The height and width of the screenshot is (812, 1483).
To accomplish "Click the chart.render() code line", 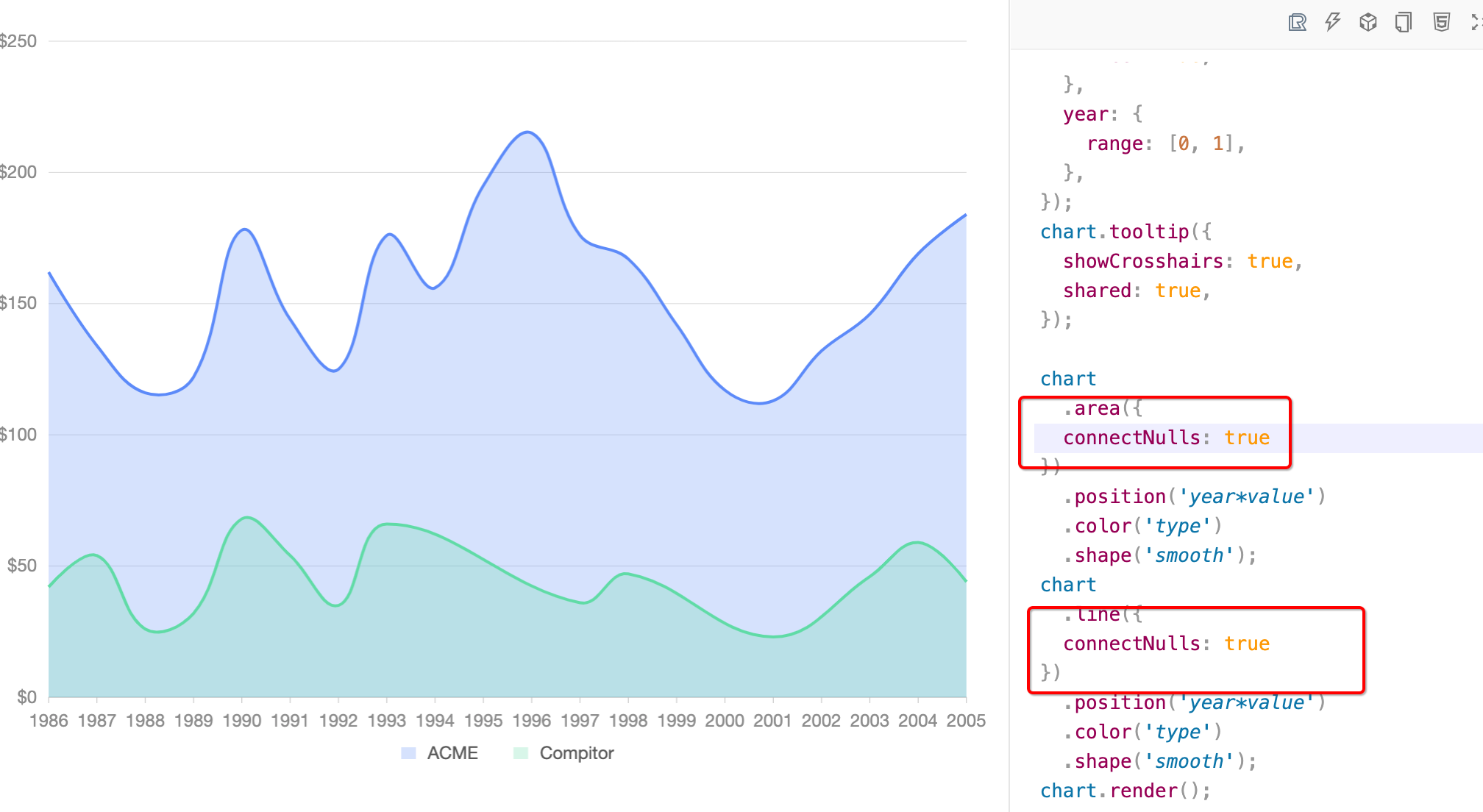I will tap(1125, 791).
